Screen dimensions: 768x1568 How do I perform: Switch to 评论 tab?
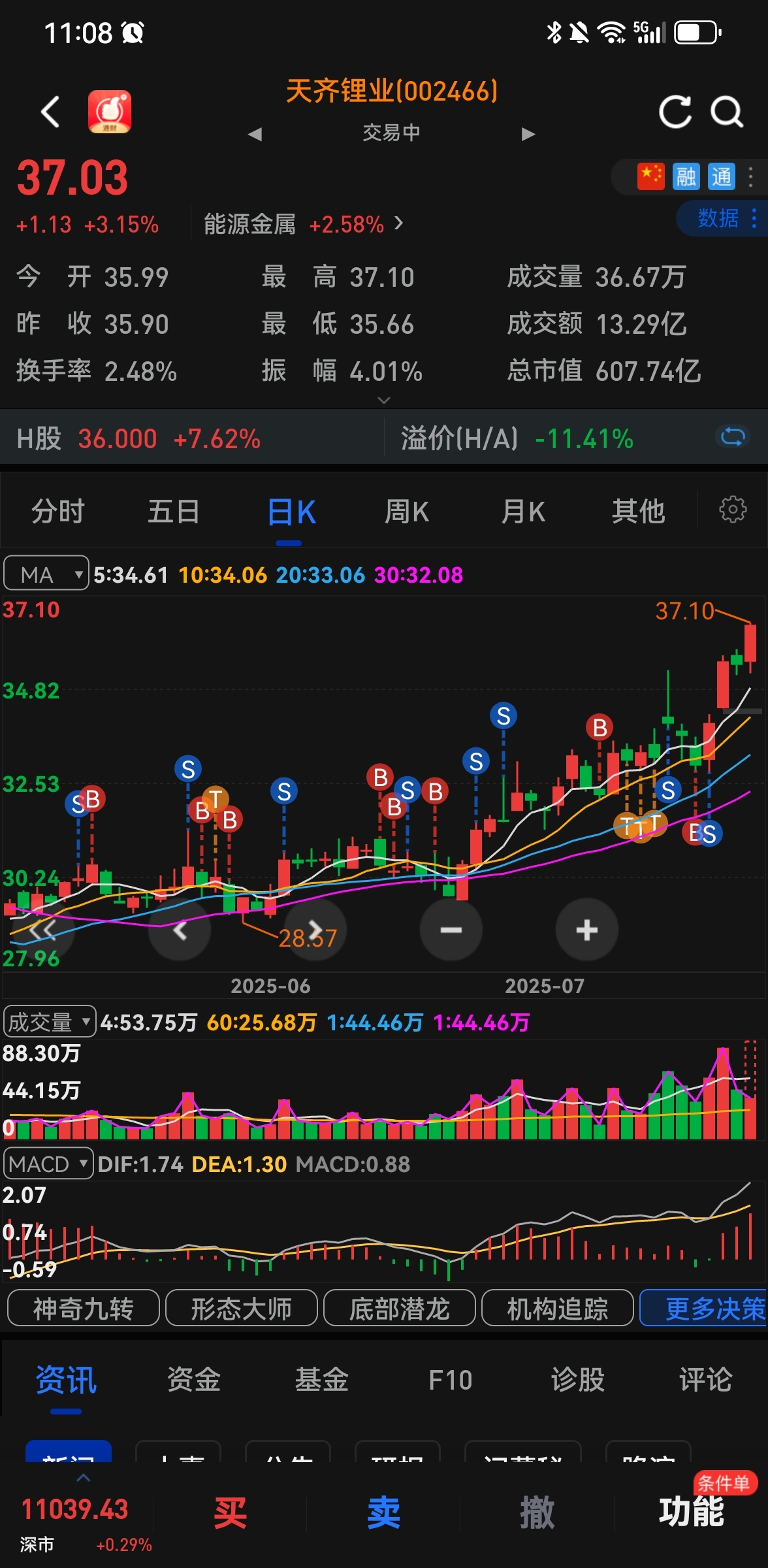tap(706, 1380)
